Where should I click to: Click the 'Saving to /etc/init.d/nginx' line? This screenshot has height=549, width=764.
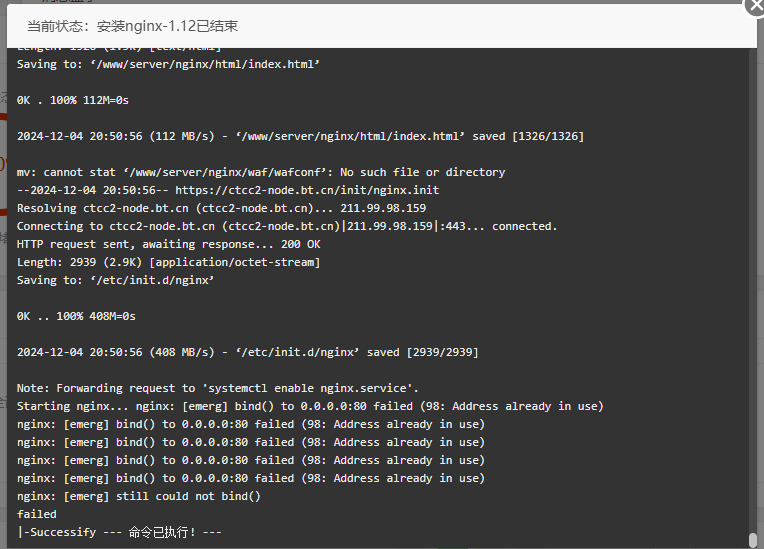coord(115,280)
